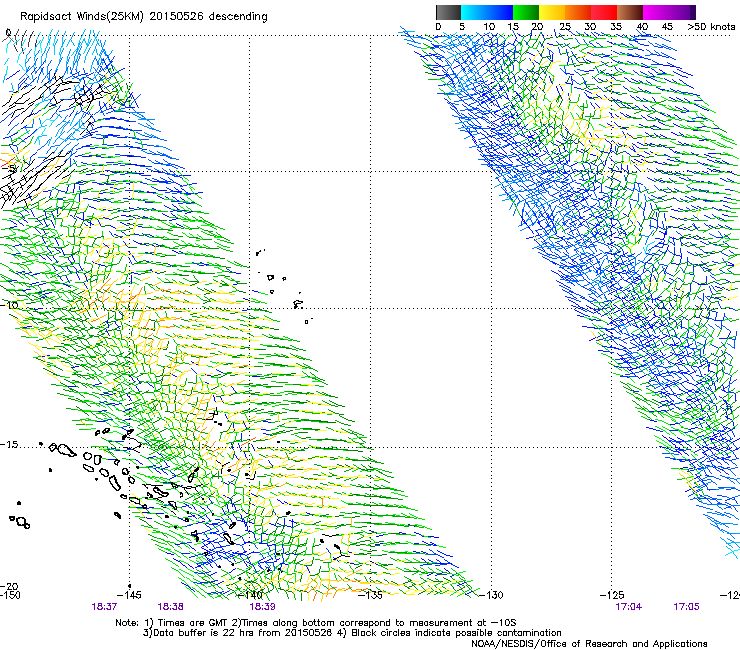Click the -125 longitude axis label
The image size is (740, 650).
click(612, 595)
